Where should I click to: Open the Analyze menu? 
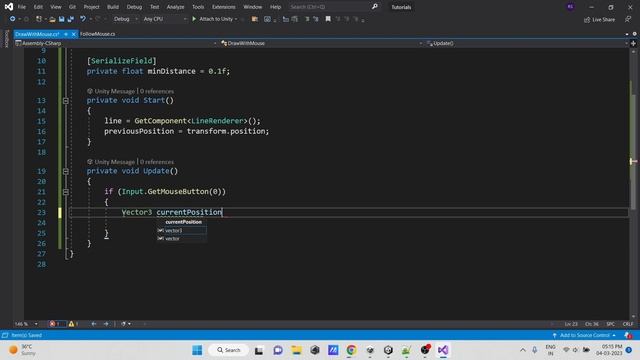click(x=176, y=7)
